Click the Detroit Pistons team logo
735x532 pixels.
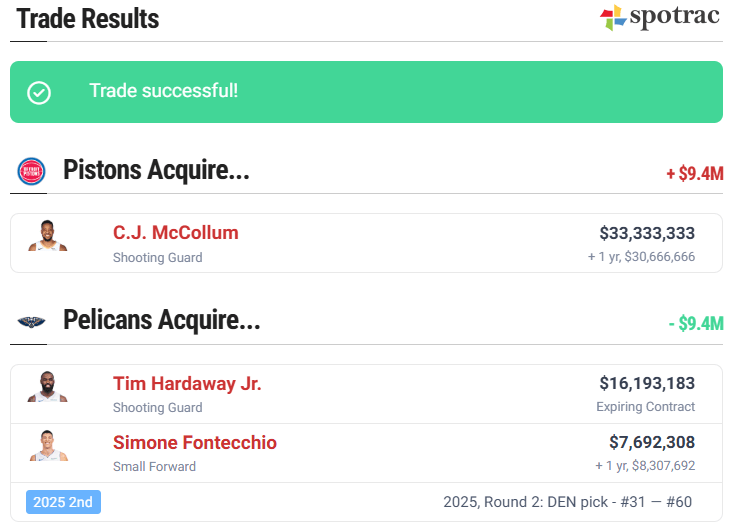point(31,171)
